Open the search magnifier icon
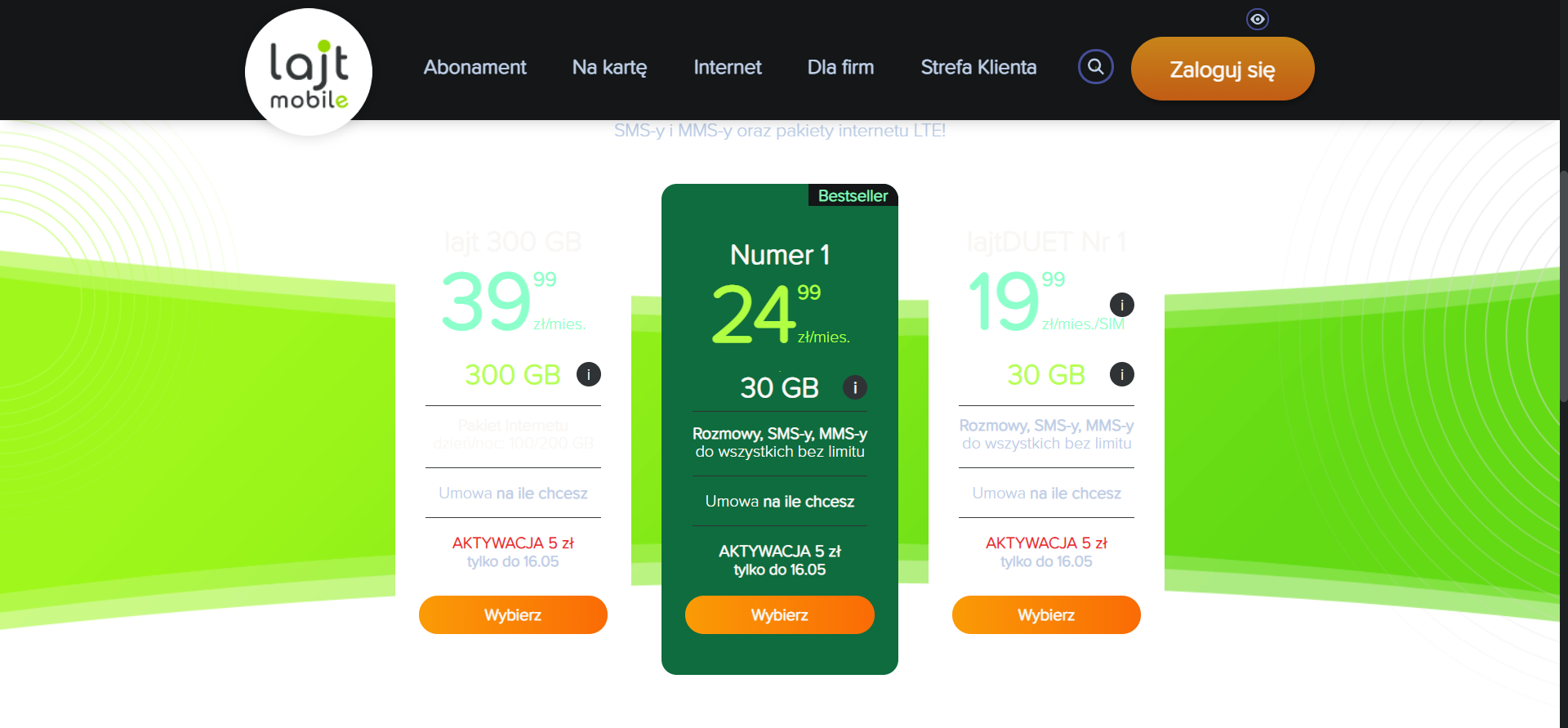 tap(1096, 67)
